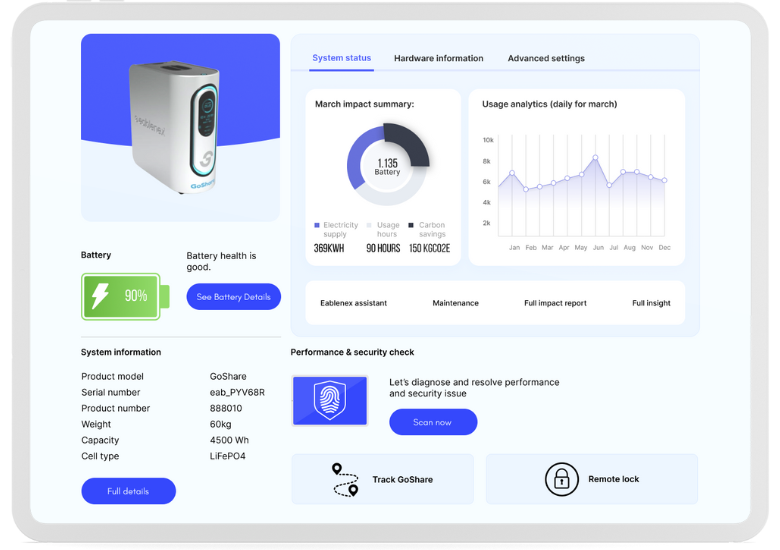This screenshot has height=550, width=780.
Task: Click the 150 KGCO2E value
Action: pyautogui.click(x=429, y=248)
